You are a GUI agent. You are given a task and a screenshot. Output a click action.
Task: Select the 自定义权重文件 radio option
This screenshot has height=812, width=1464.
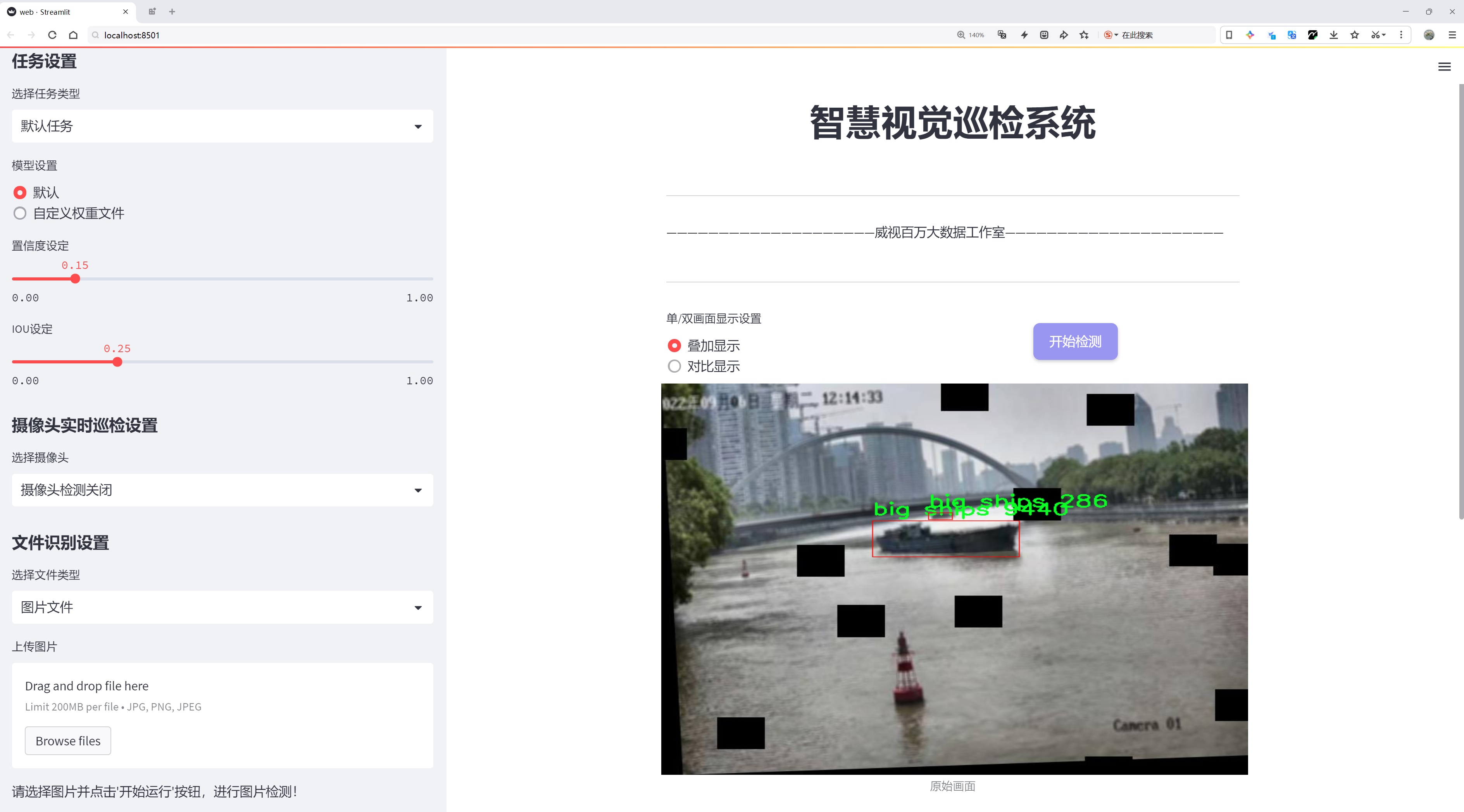pos(20,213)
